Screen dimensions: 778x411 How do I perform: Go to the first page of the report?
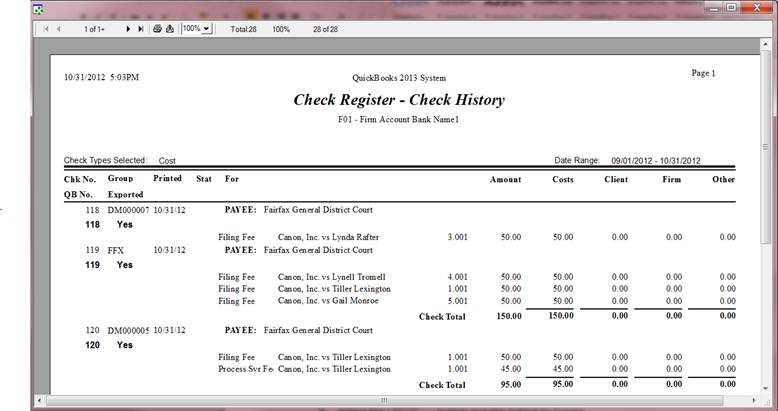pyautogui.click(x=46, y=30)
